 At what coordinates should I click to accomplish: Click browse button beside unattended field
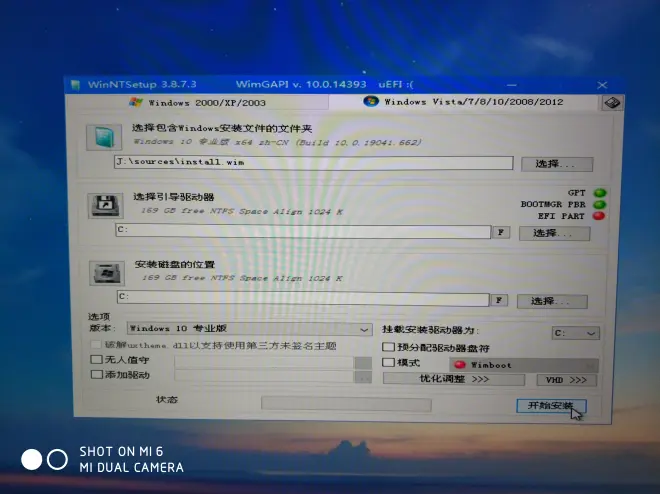(363, 363)
